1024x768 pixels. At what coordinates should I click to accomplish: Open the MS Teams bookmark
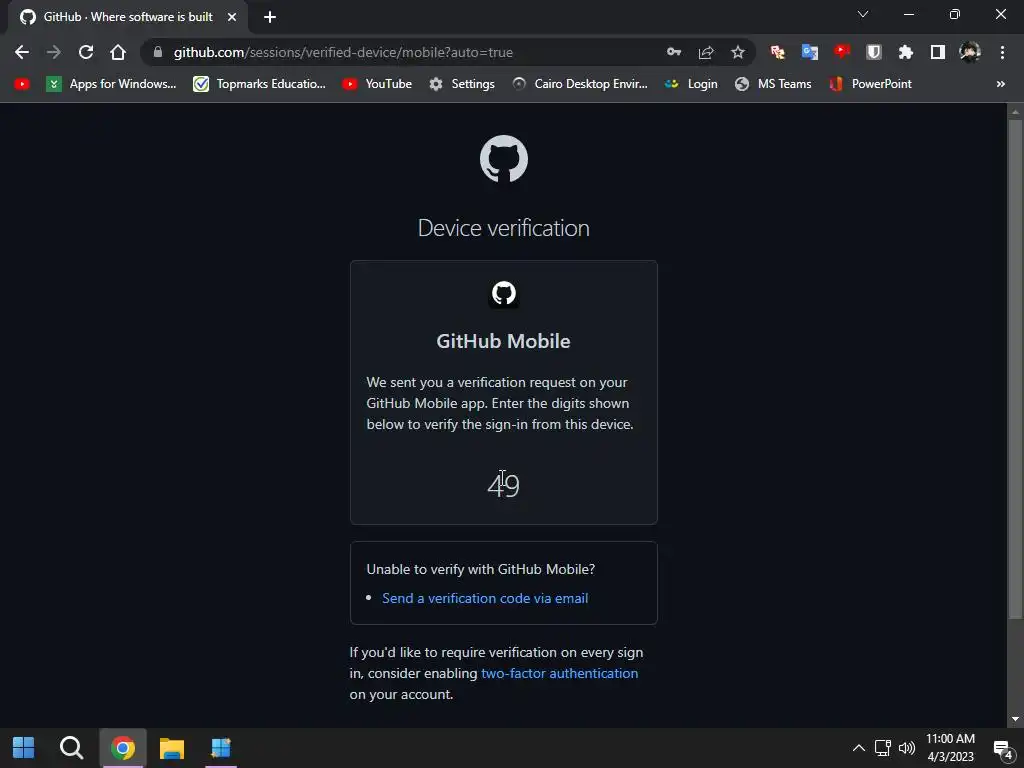(773, 84)
